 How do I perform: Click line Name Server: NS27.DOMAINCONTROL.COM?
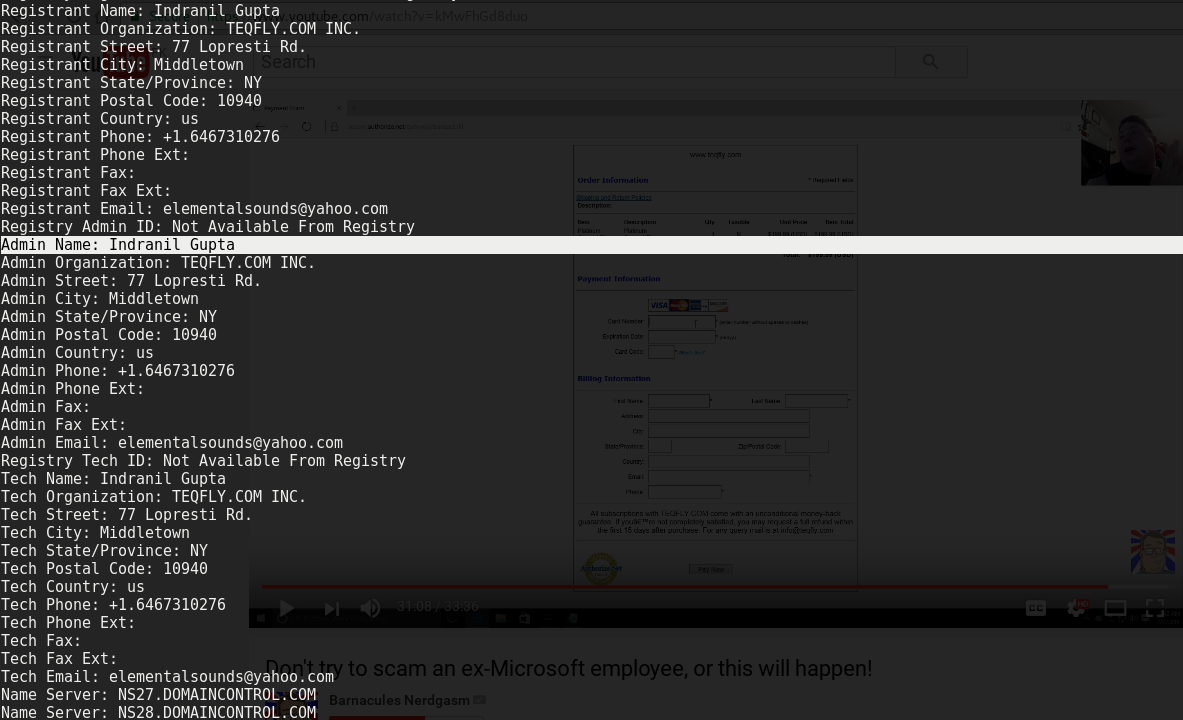click(158, 695)
